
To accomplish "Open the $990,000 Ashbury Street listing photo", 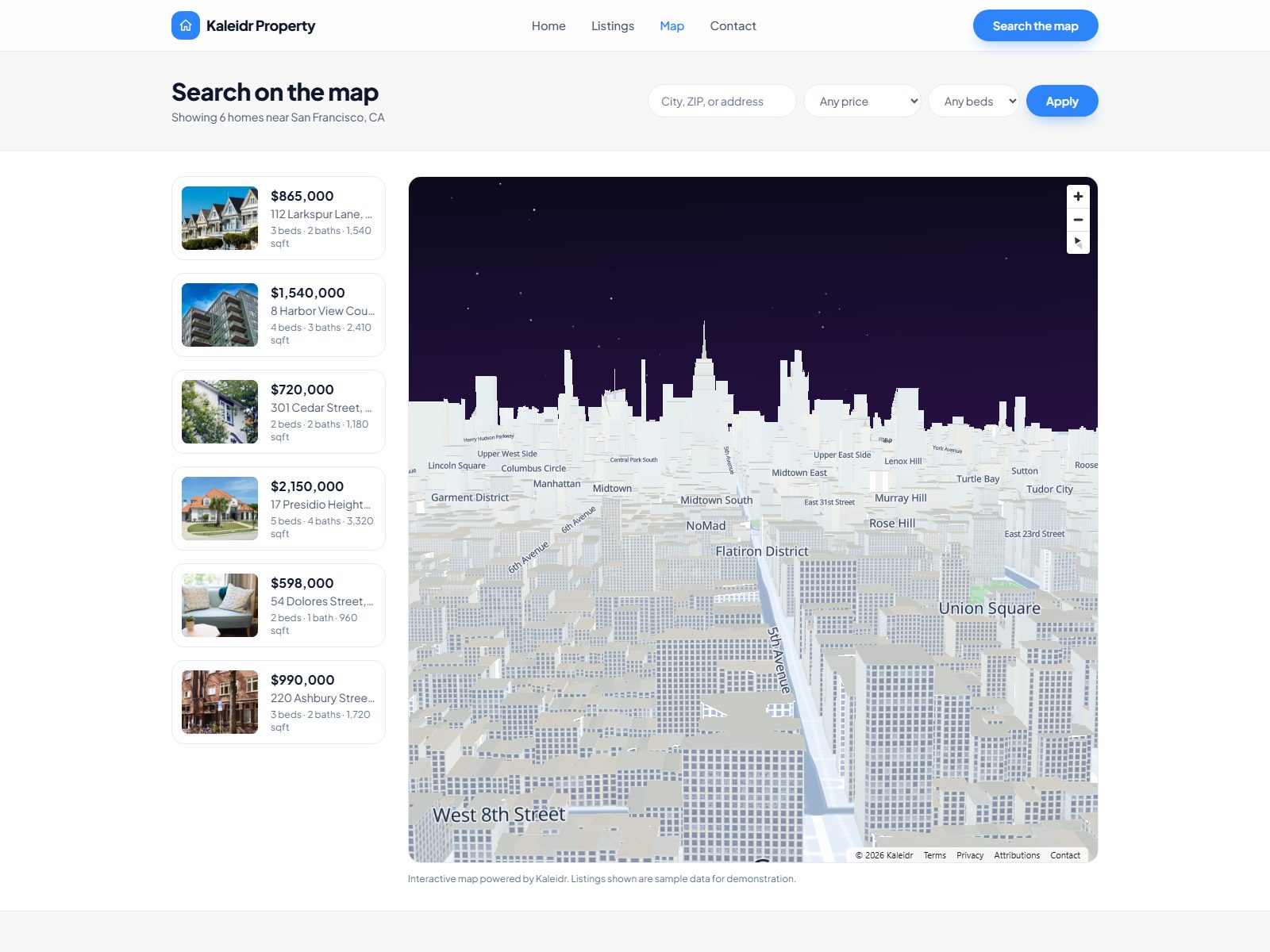I will point(220,702).
